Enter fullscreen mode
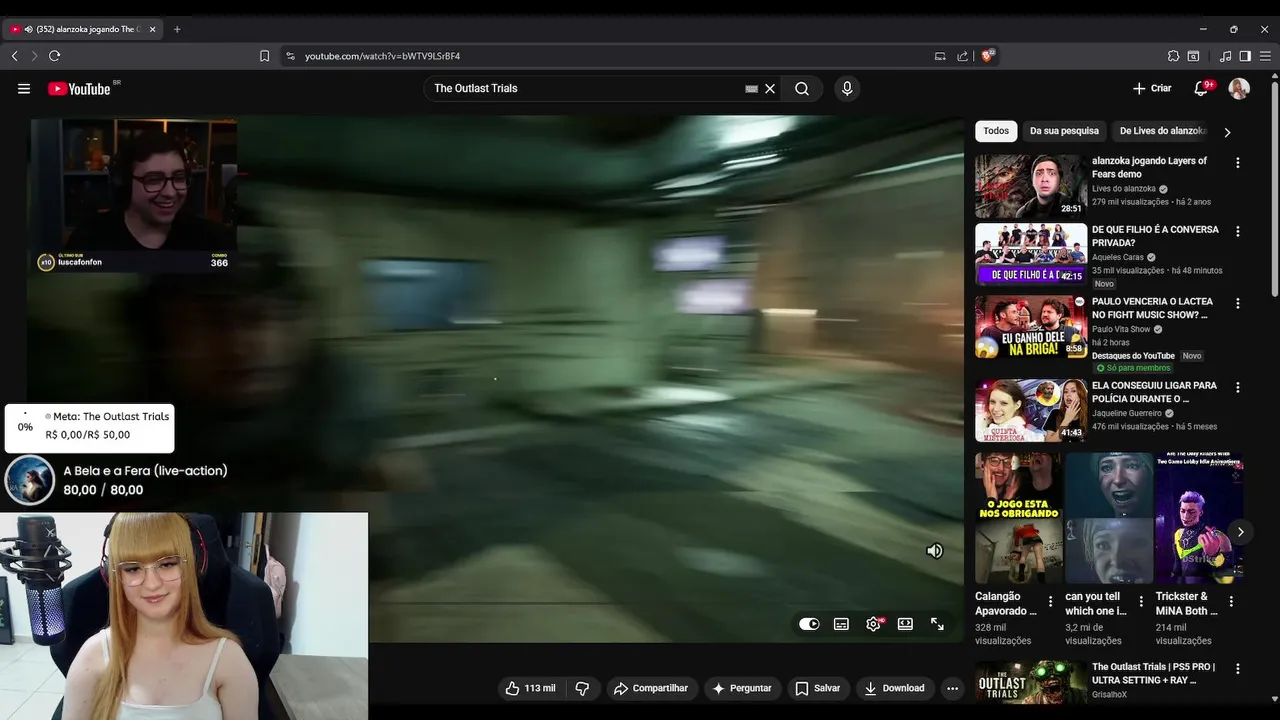Viewport: 1280px width, 720px height. tap(937, 624)
